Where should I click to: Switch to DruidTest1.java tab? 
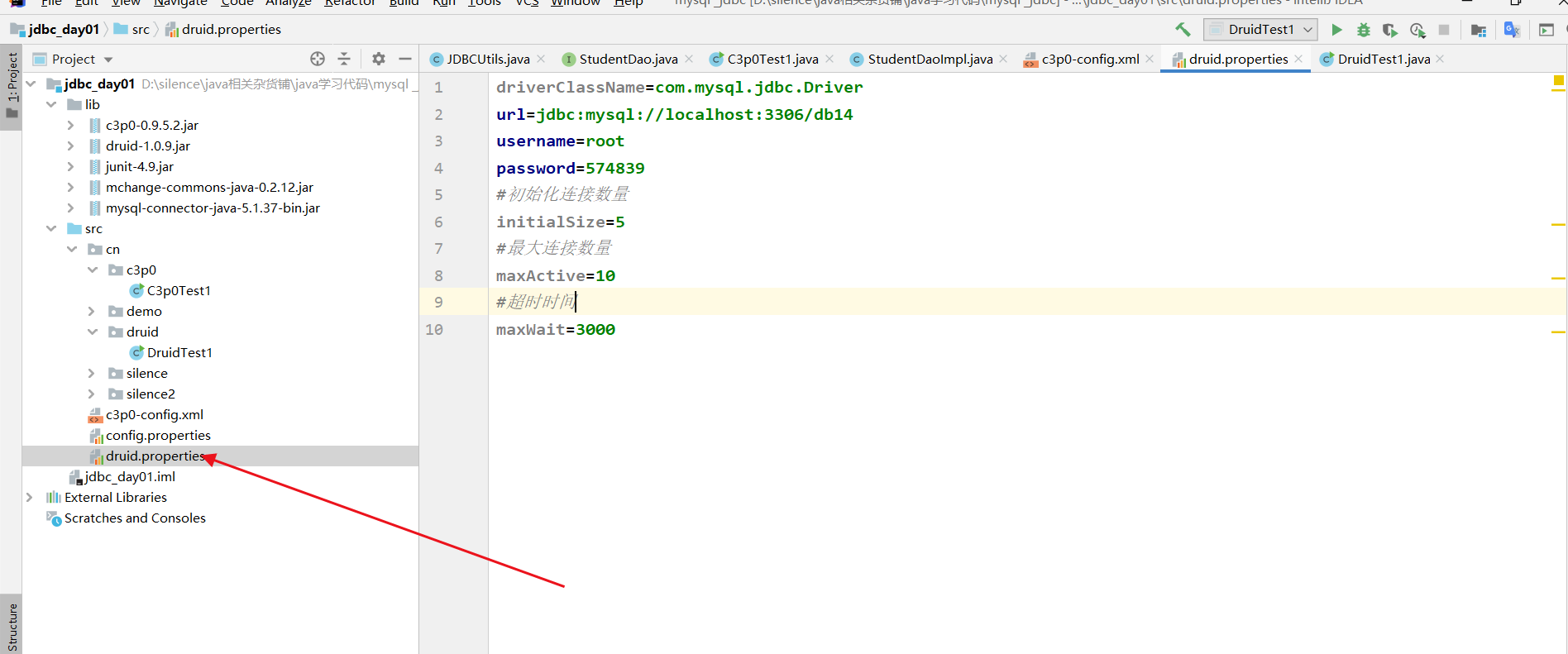point(1384,59)
